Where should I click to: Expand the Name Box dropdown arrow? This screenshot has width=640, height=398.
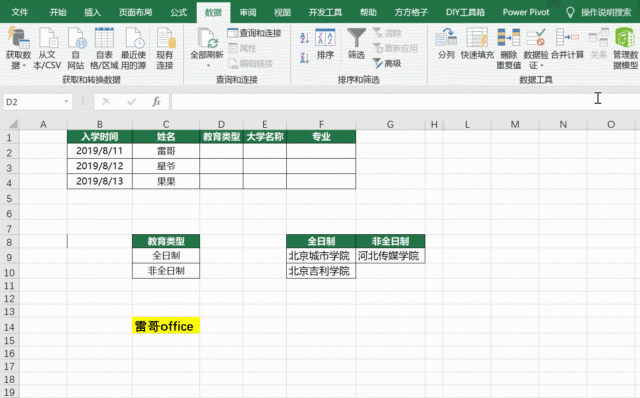(x=66, y=102)
